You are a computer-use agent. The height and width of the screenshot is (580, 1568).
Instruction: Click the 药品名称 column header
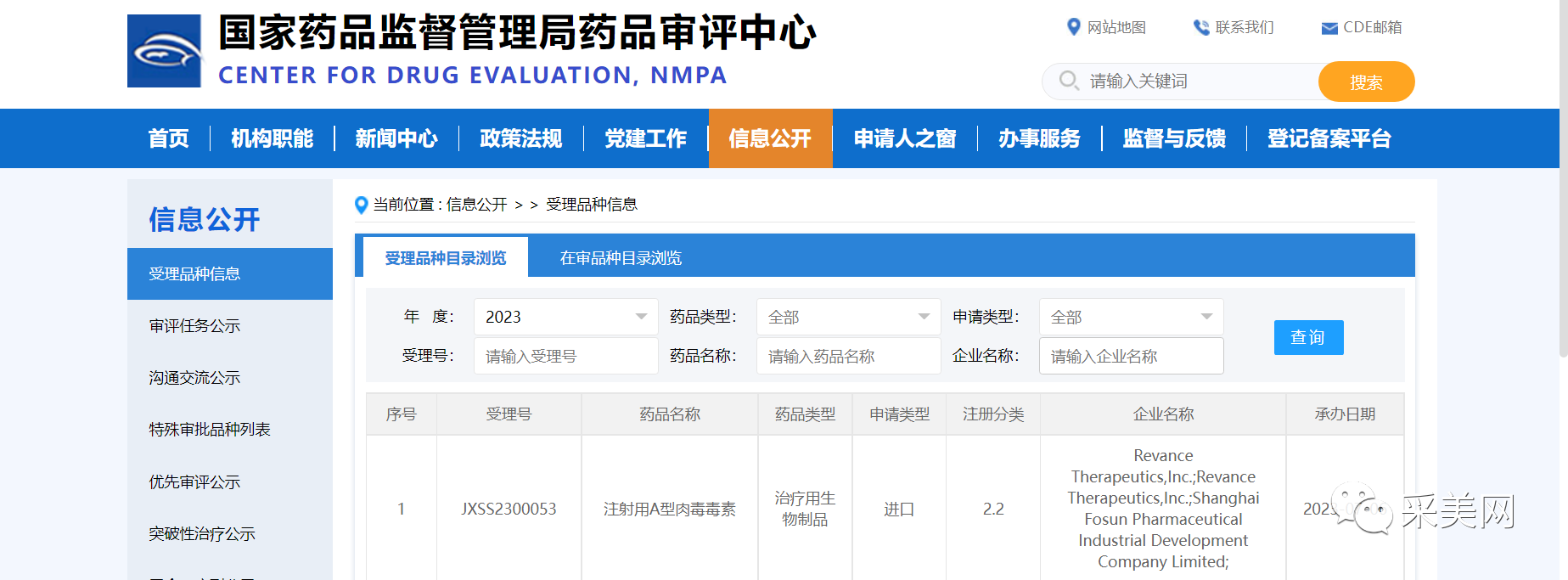(670, 414)
